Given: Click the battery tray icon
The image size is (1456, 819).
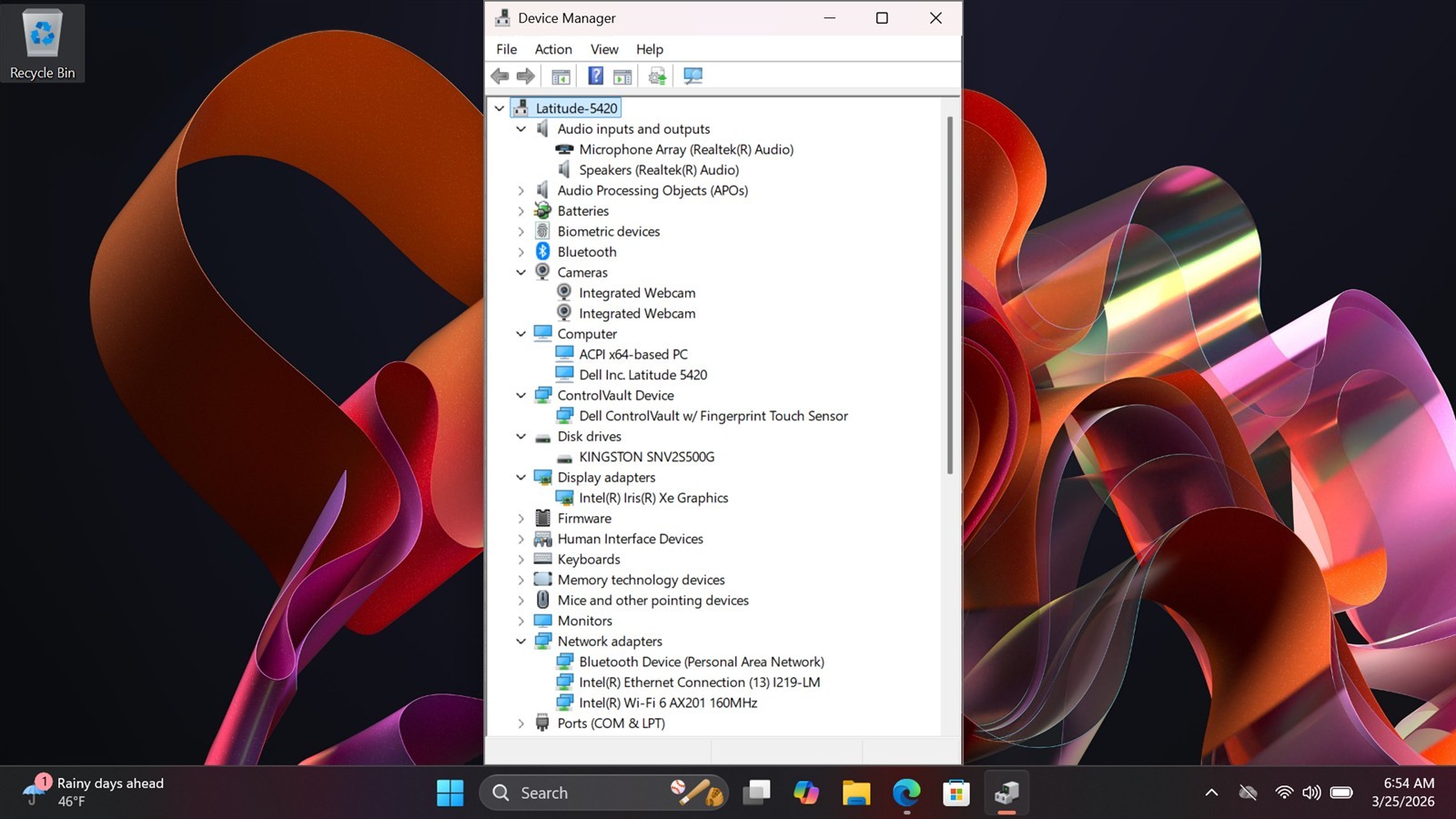Looking at the screenshot, I should click(1341, 793).
